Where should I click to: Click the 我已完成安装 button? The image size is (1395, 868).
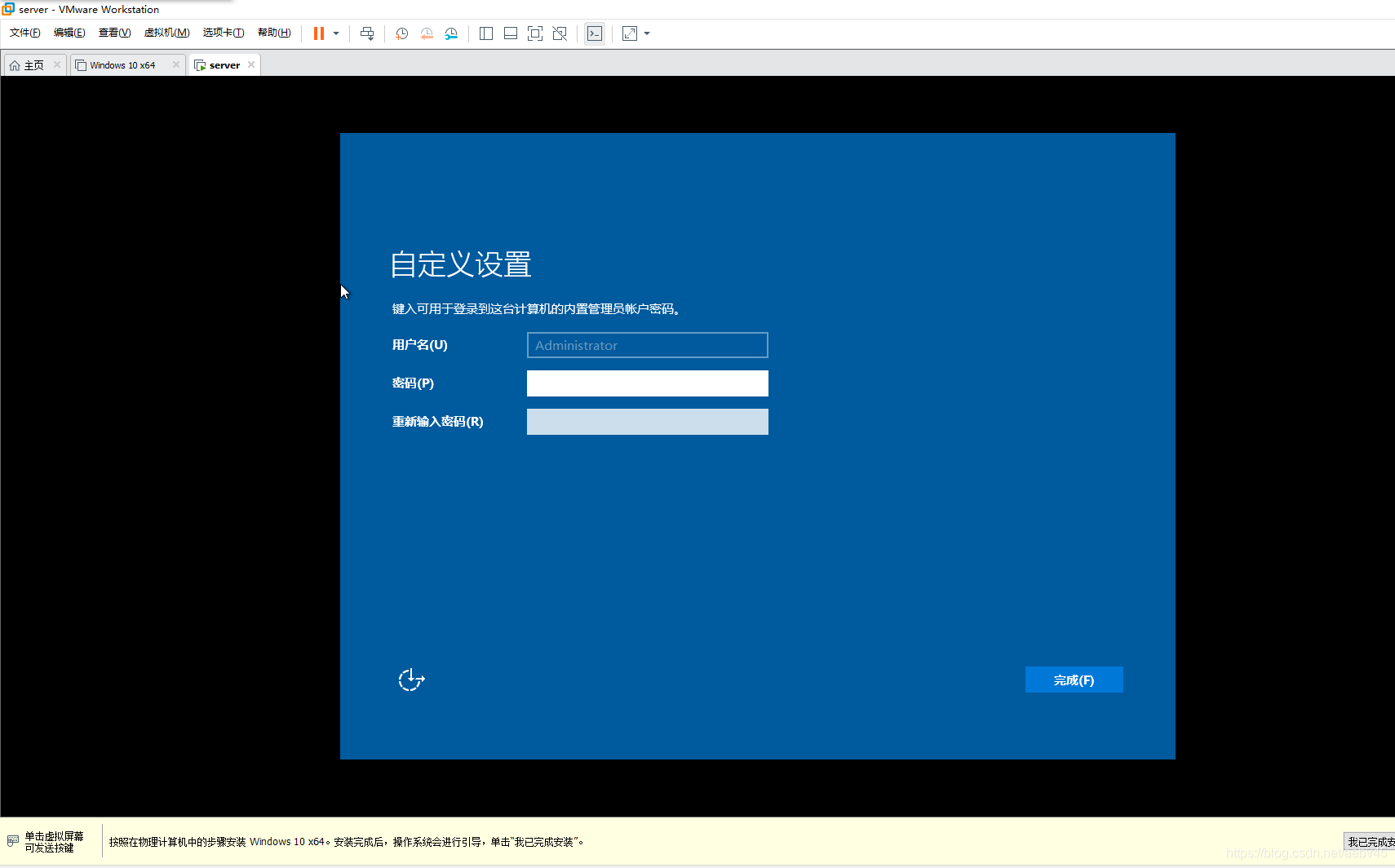click(x=1370, y=842)
